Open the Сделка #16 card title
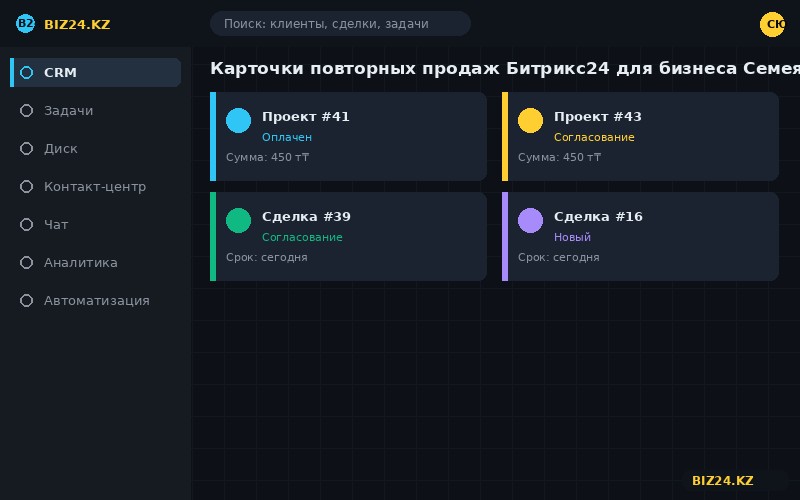This screenshot has width=800, height=500. tap(598, 217)
